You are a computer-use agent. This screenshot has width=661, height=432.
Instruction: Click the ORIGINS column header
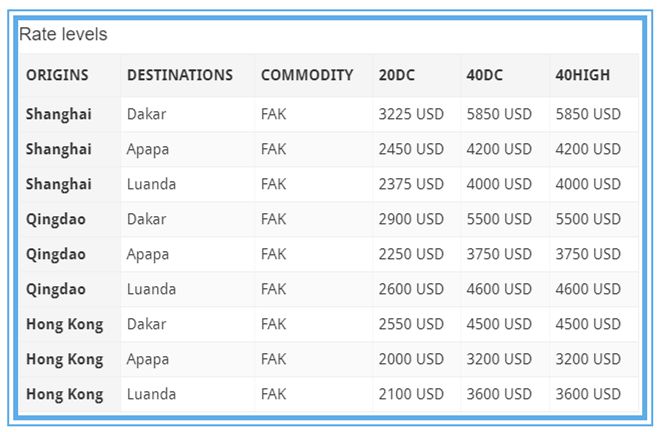(57, 75)
